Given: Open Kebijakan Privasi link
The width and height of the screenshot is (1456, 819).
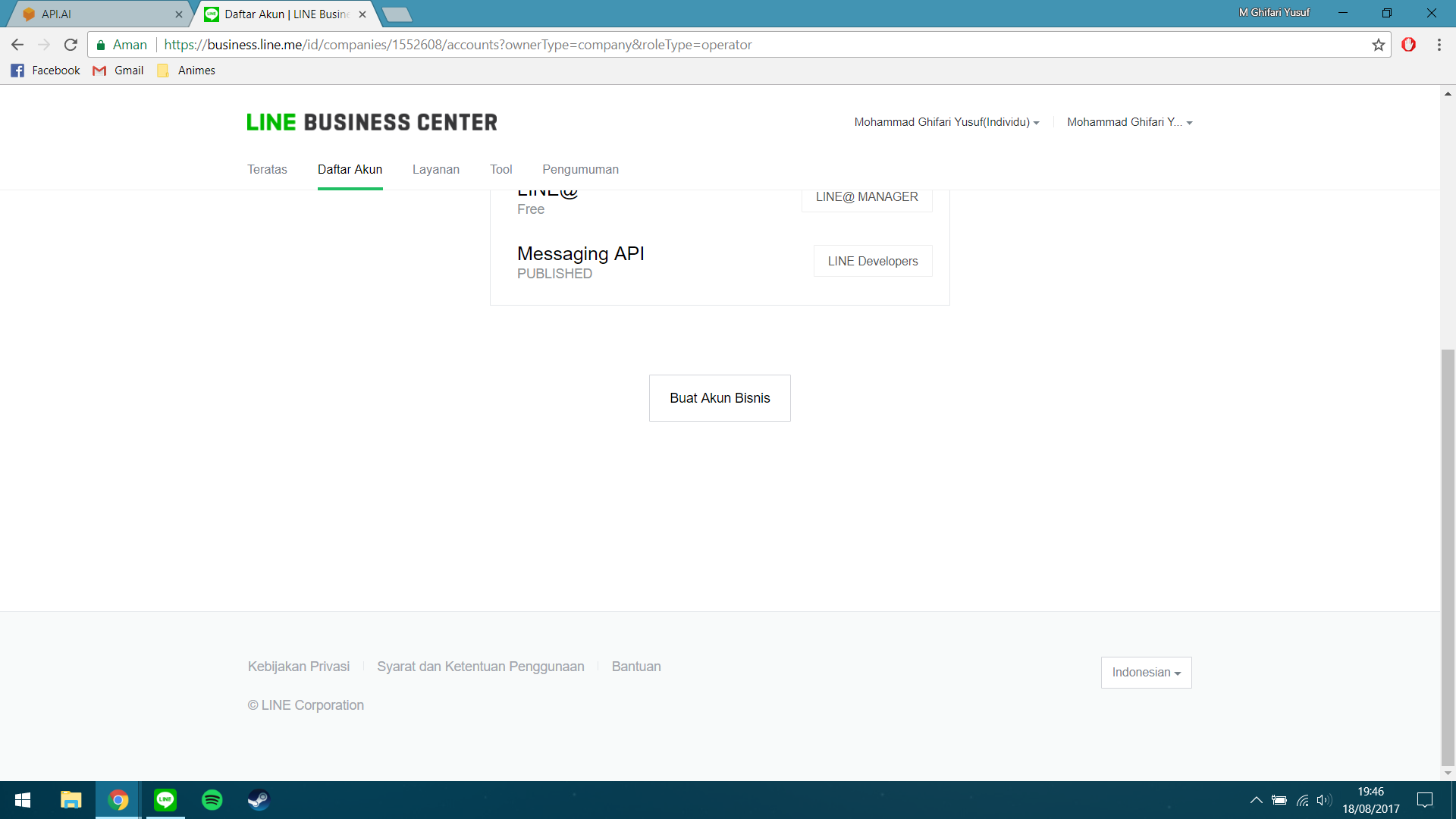Looking at the screenshot, I should coord(298,667).
